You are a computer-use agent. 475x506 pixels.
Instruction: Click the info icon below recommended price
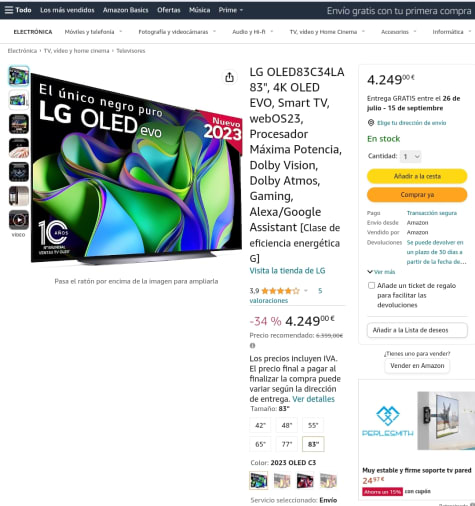pos(252,346)
